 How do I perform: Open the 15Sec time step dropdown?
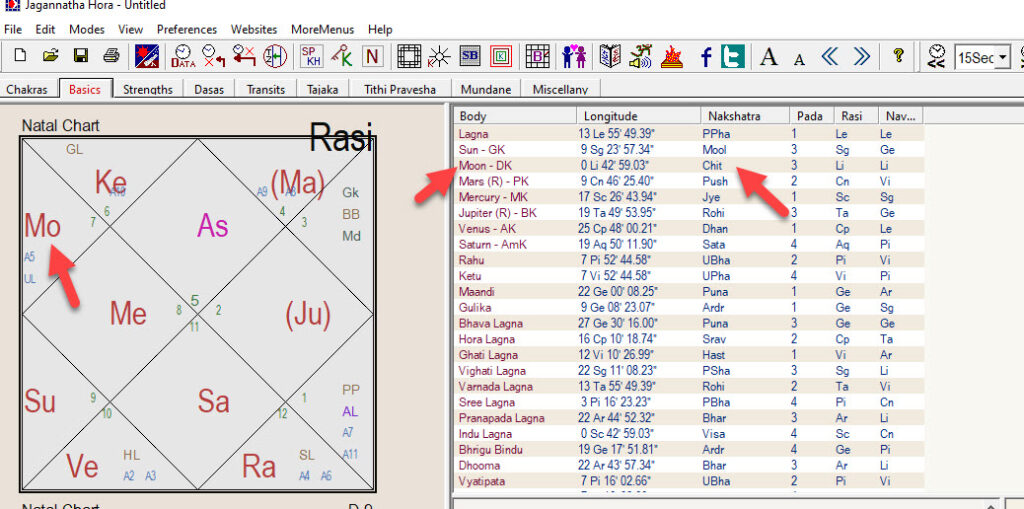(1003, 57)
